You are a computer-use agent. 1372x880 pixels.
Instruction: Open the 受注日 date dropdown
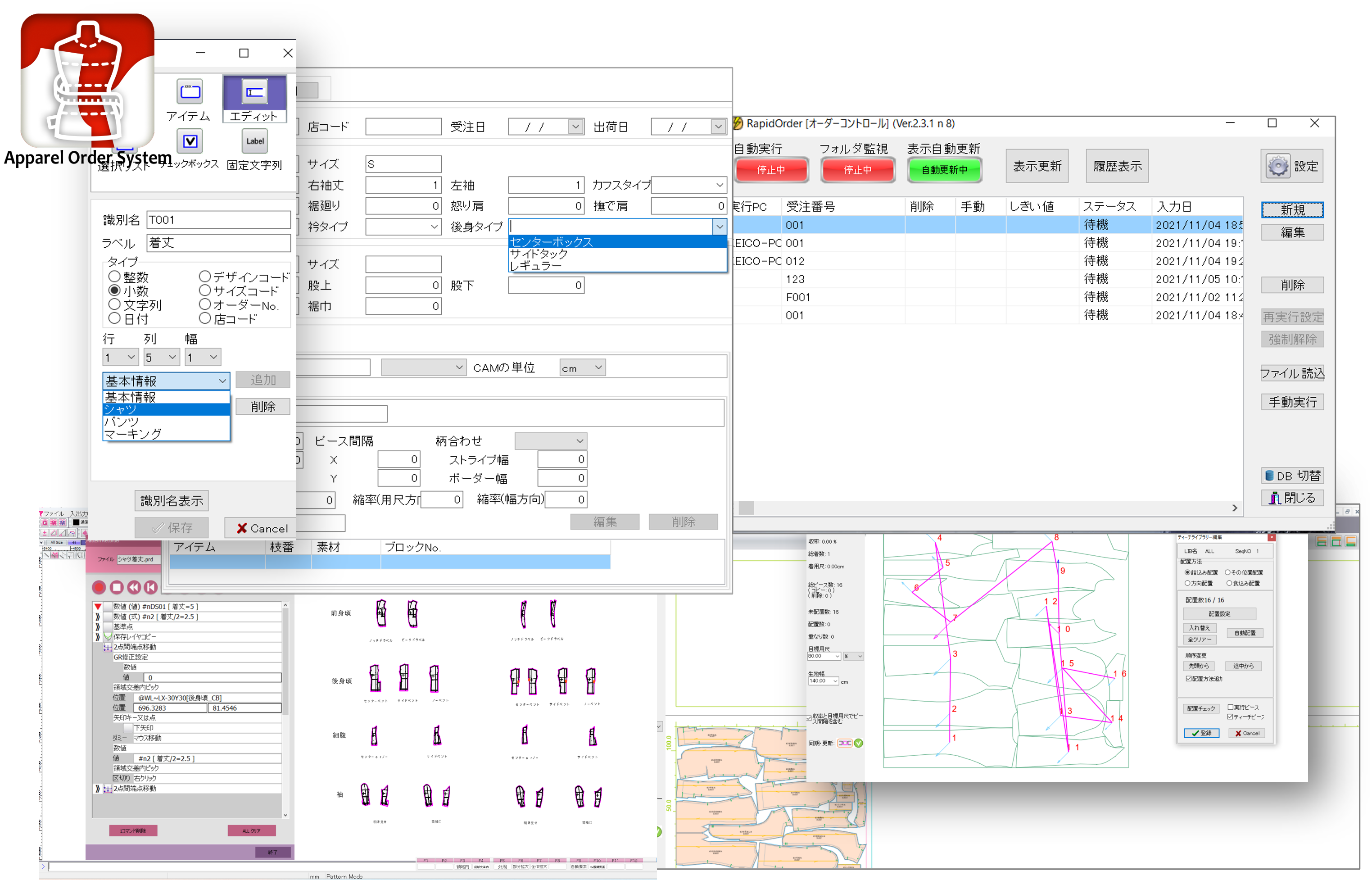click(575, 126)
